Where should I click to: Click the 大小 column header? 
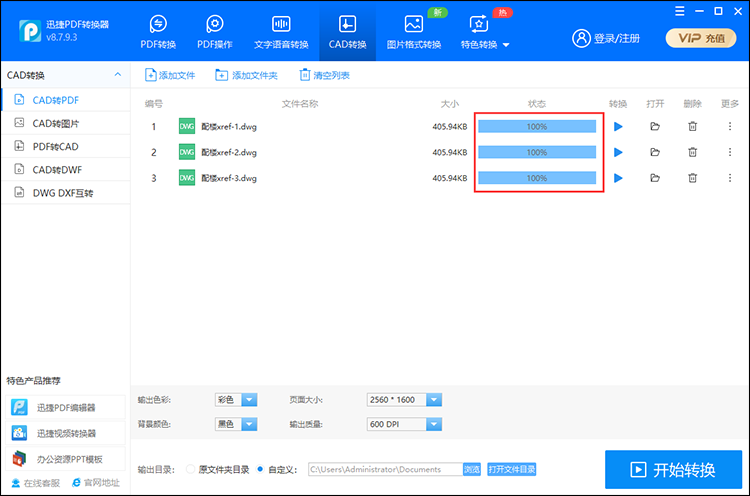[x=450, y=104]
